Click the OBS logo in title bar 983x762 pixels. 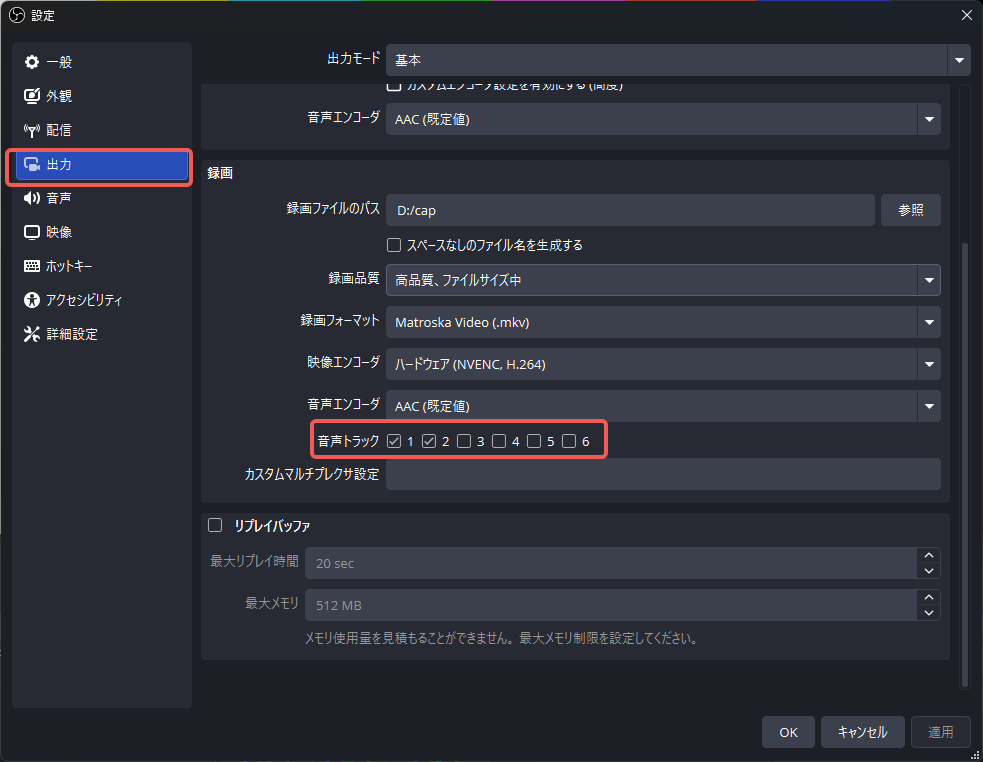[x=17, y=15]
